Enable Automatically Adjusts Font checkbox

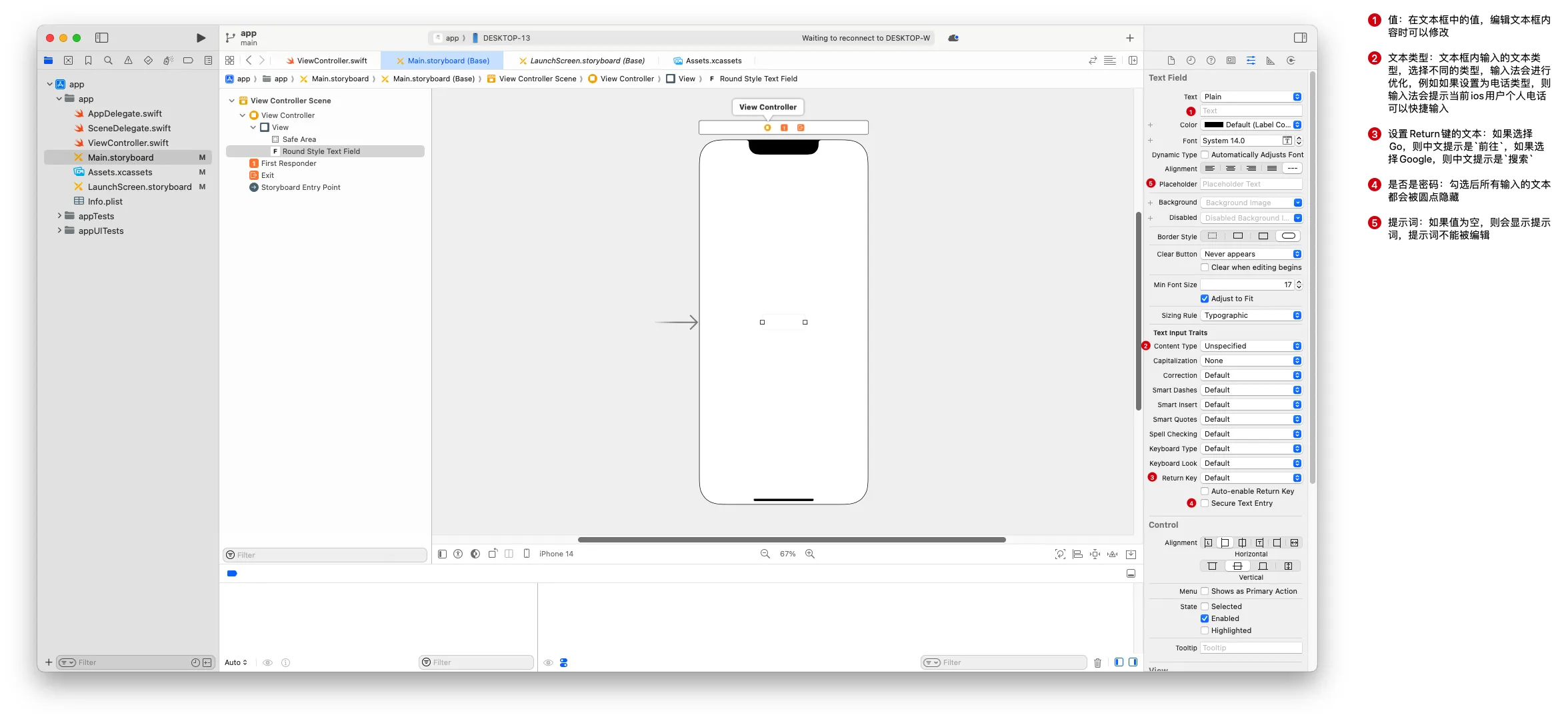pos(1205,155)
